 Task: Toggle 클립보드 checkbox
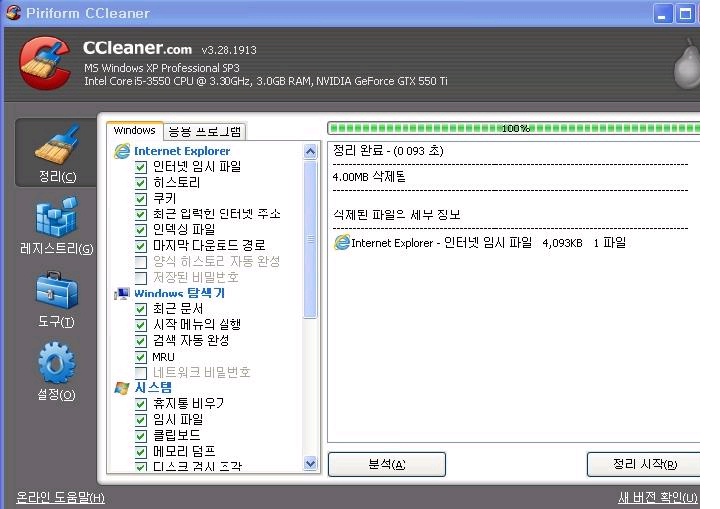141,435
